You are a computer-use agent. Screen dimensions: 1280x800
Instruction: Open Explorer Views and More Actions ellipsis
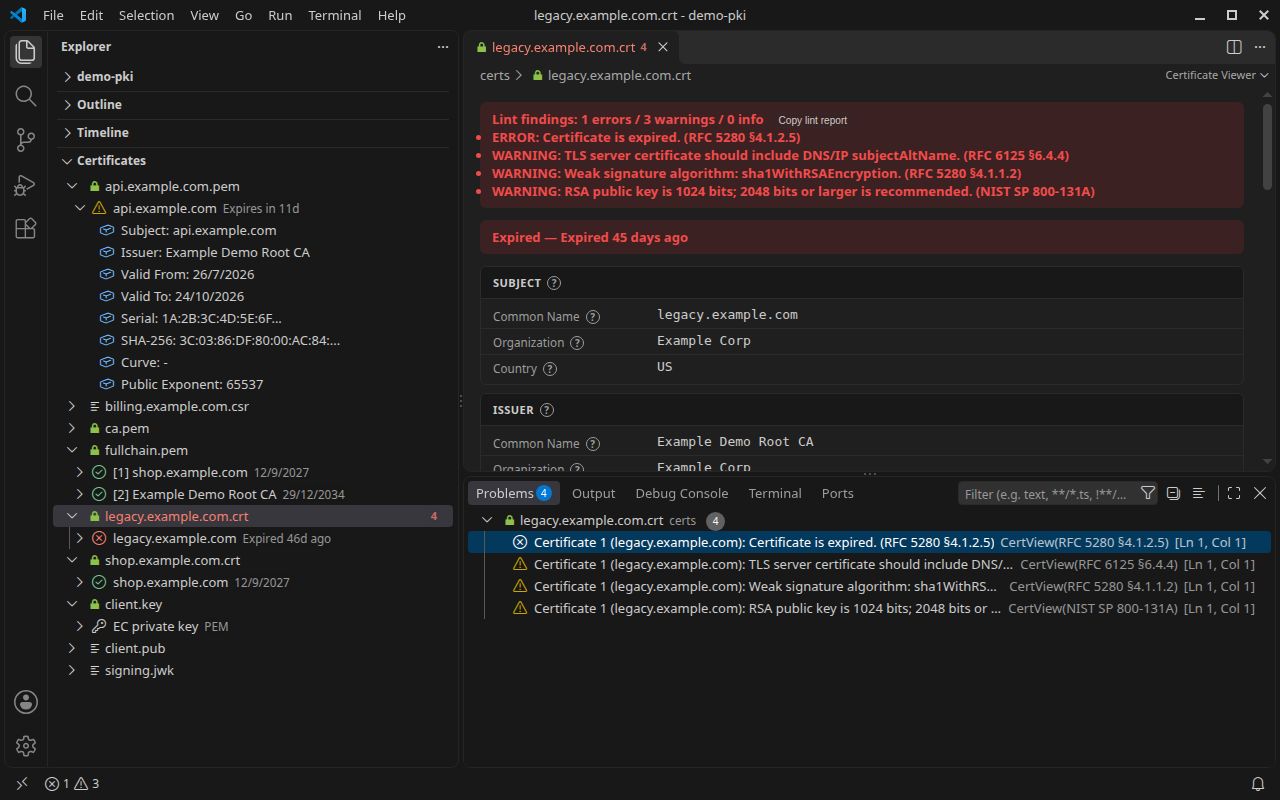click(x=443, y=47)
